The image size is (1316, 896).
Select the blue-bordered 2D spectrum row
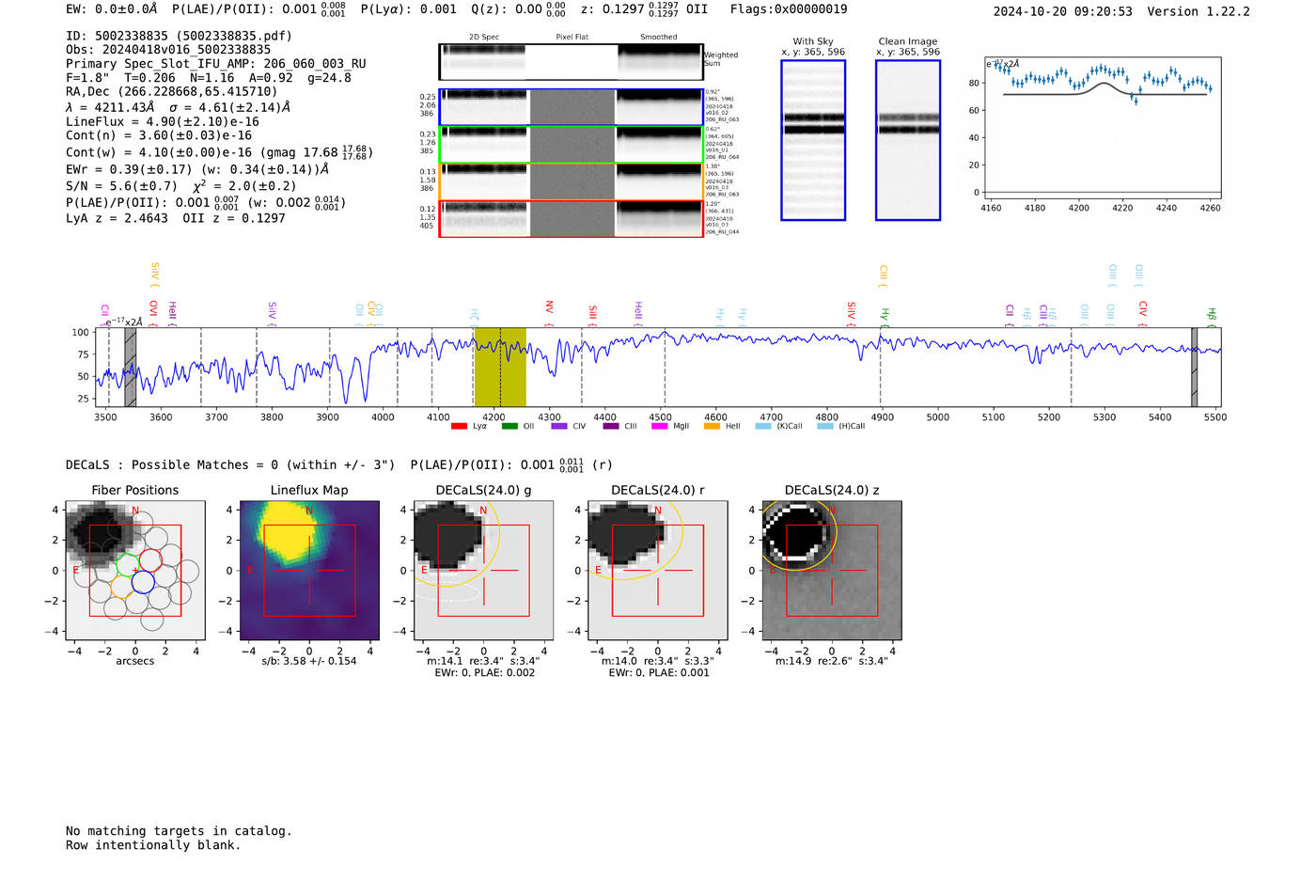click(x=571, y=107)
